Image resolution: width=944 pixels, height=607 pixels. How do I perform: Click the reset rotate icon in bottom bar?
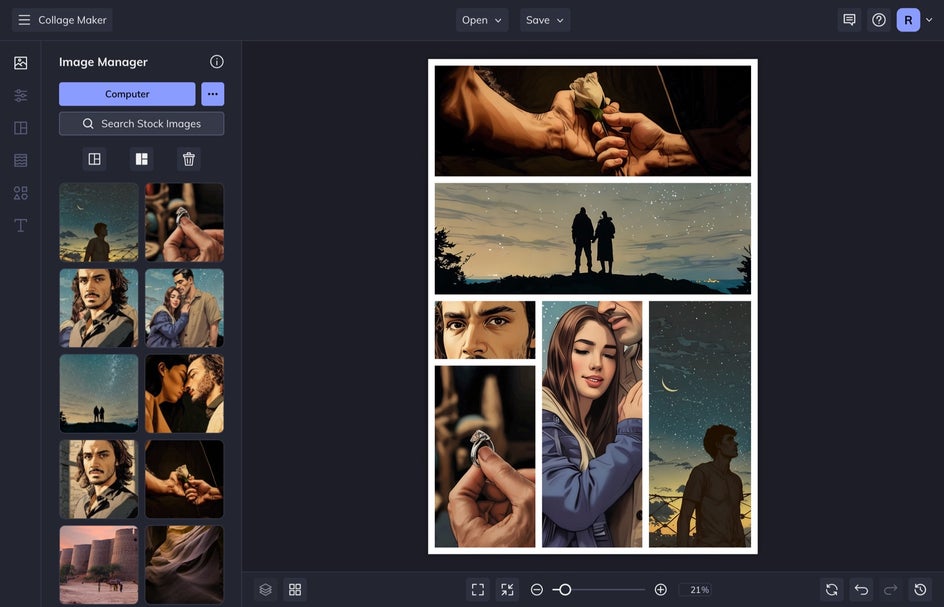831,590
